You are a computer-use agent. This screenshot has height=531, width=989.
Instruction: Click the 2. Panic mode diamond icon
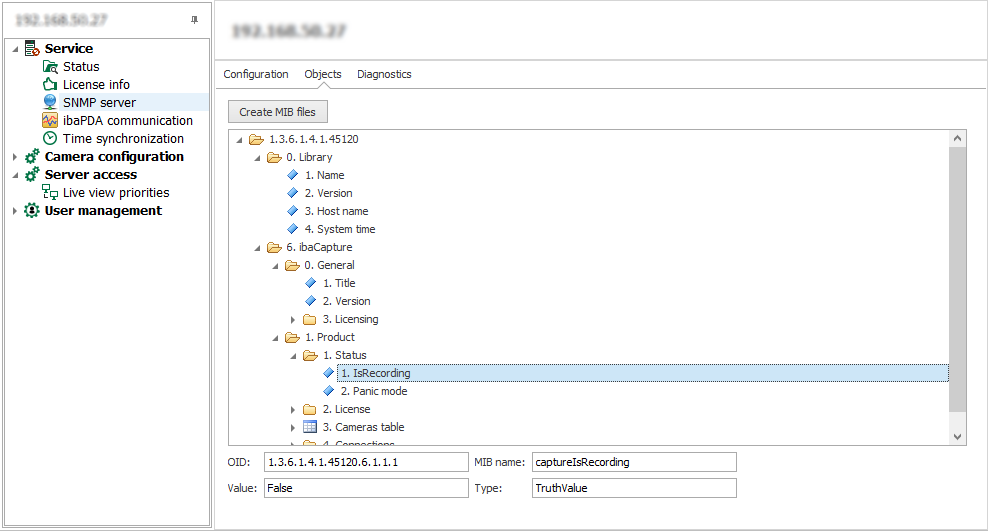tap(329, 391)
